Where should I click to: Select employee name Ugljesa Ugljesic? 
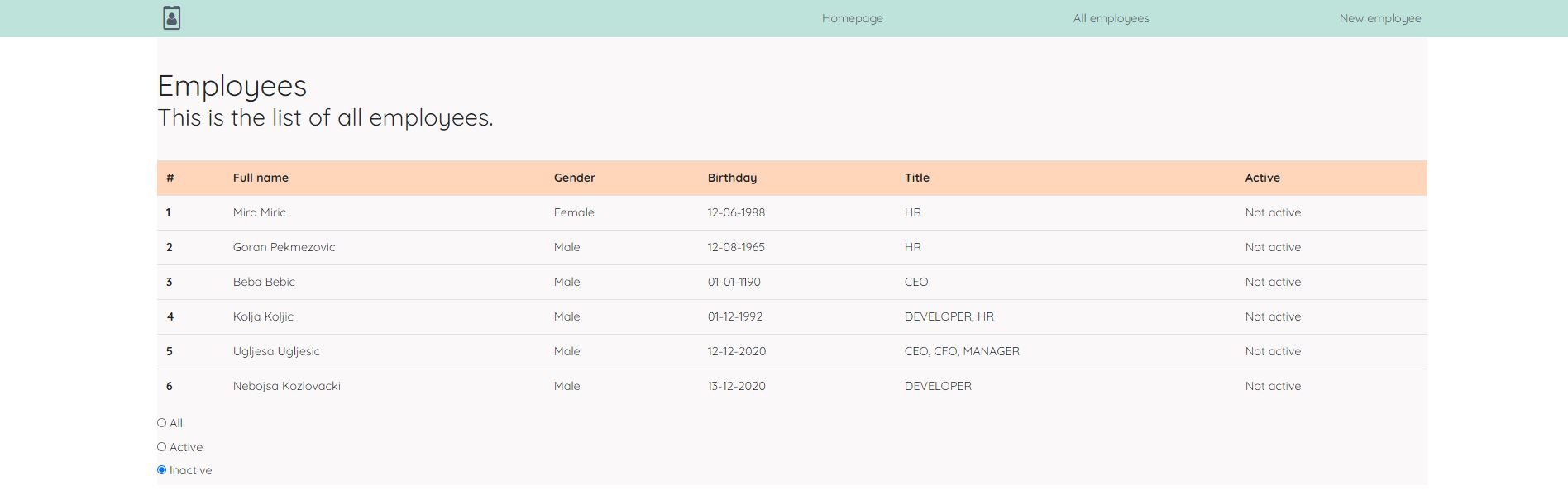click(276, 351)
